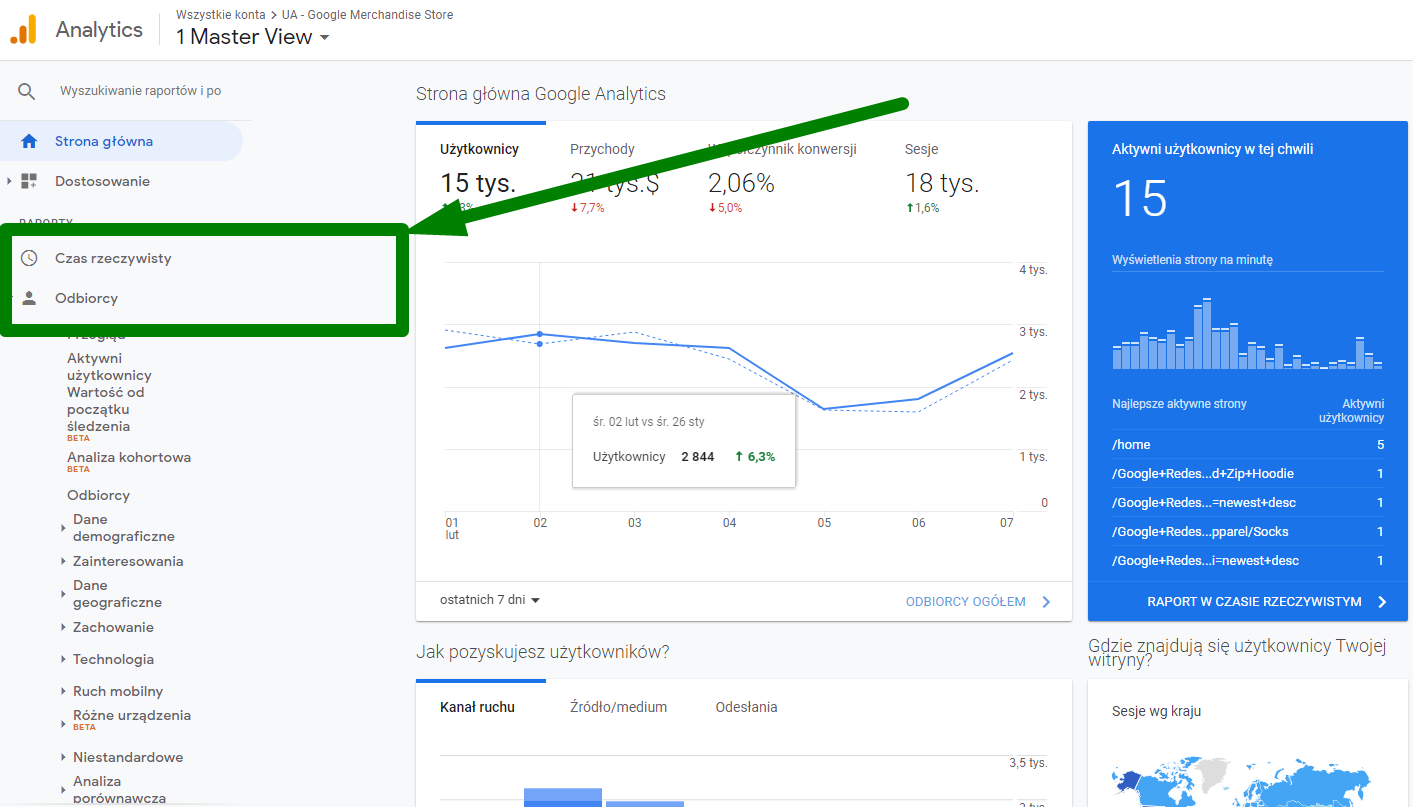Screen dimensions: 1413x807
Task: Open the 1 Master View dropdown
Action: tap(252, 37)
